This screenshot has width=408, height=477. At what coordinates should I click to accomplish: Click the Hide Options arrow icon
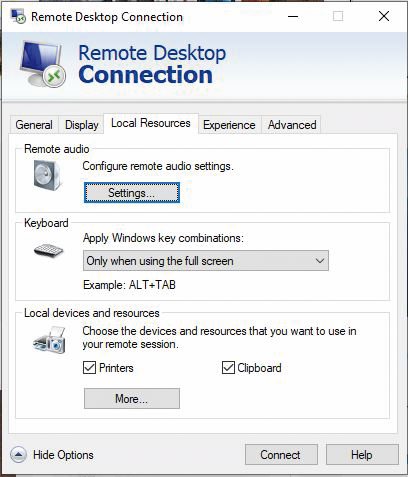pos(18,454)
